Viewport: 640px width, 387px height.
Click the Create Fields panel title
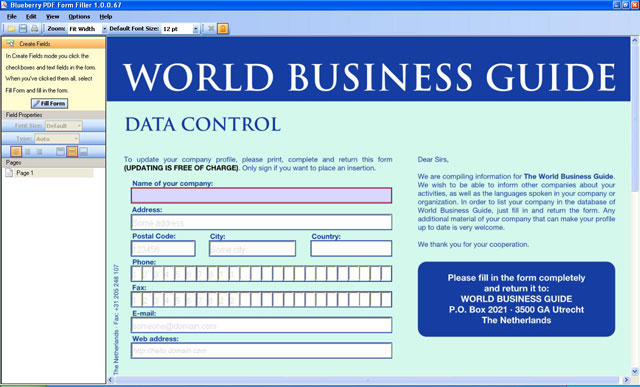(x=35, y=44)
